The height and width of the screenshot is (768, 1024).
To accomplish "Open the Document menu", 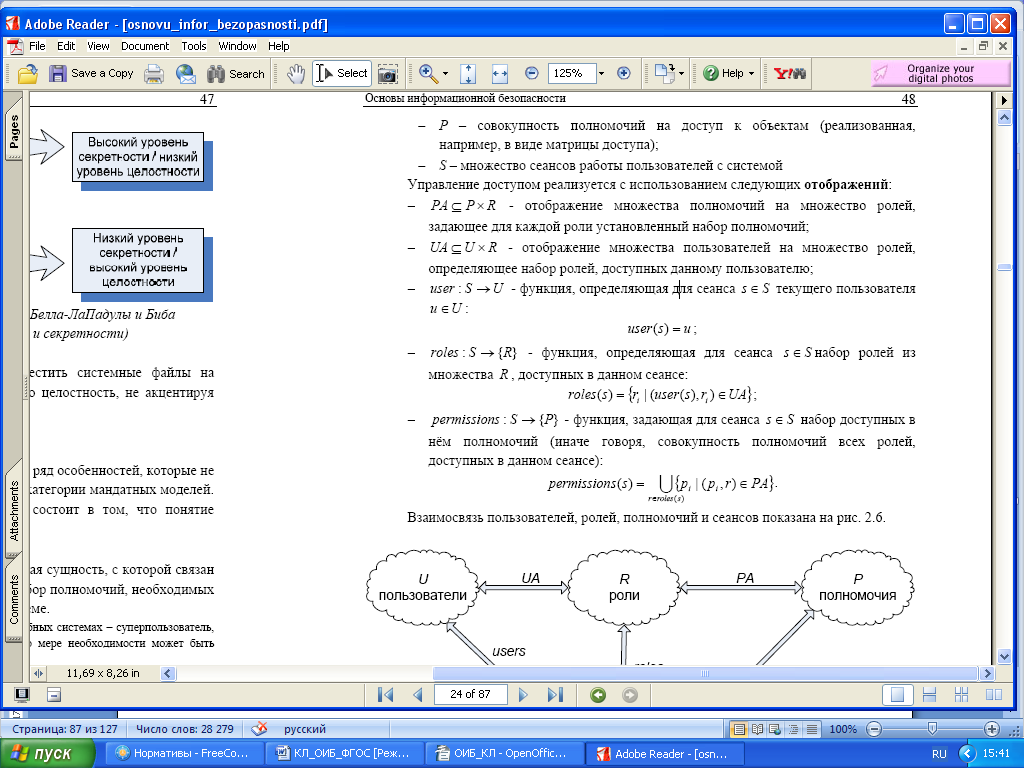I will pyautogui.click(x=145, y=46).
